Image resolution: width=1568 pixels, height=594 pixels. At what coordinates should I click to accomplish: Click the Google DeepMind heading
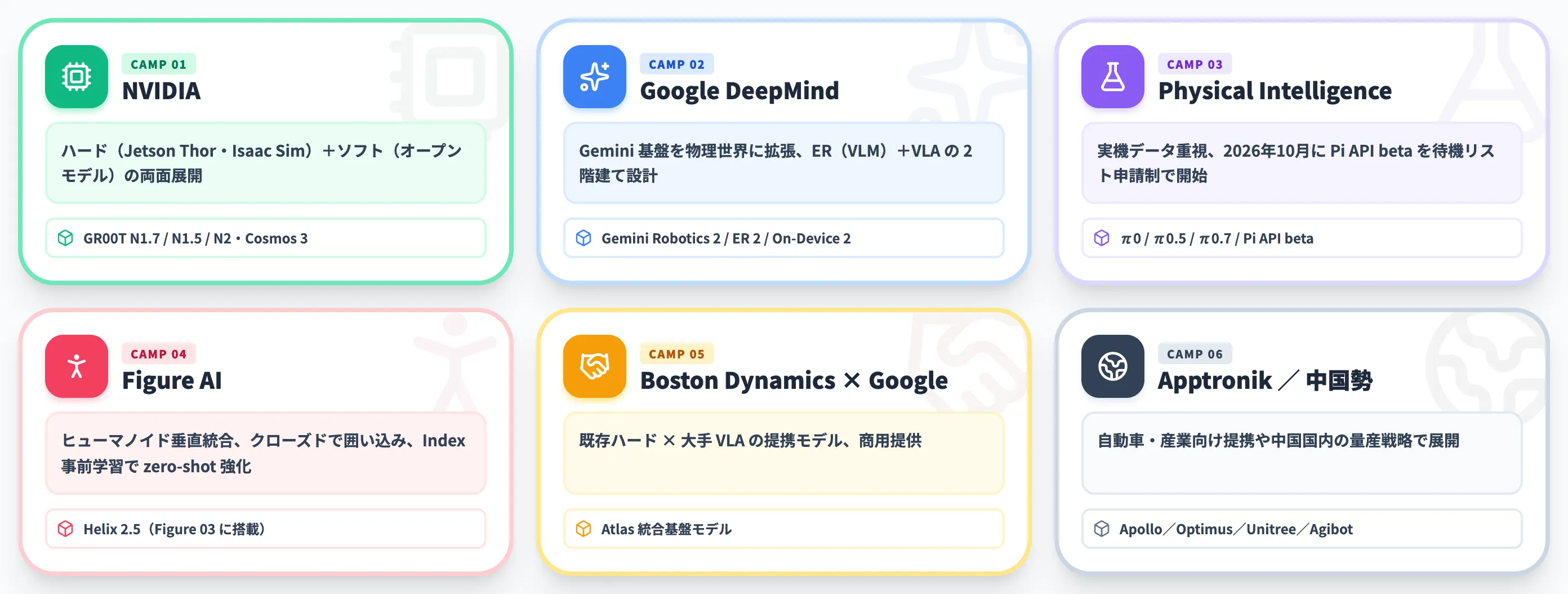tap(740, 91)
